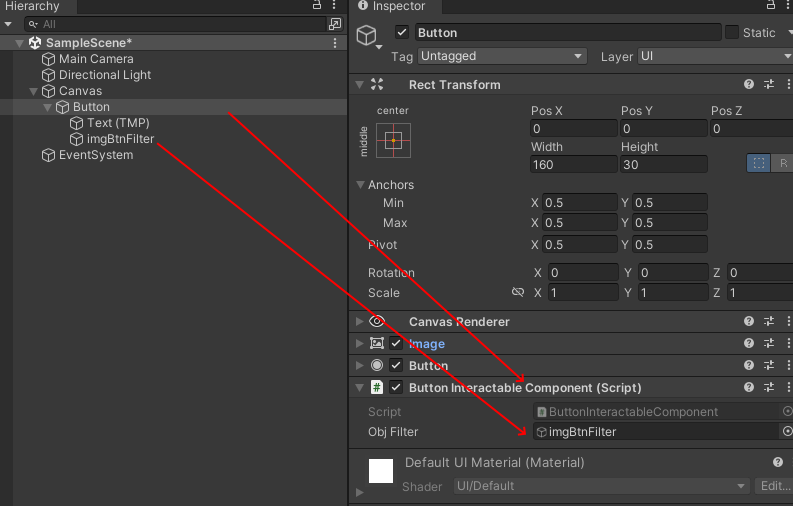Expand the Canvas Renderer component foldout
This screenshot has height=506, width=793.
coord(360,321)
